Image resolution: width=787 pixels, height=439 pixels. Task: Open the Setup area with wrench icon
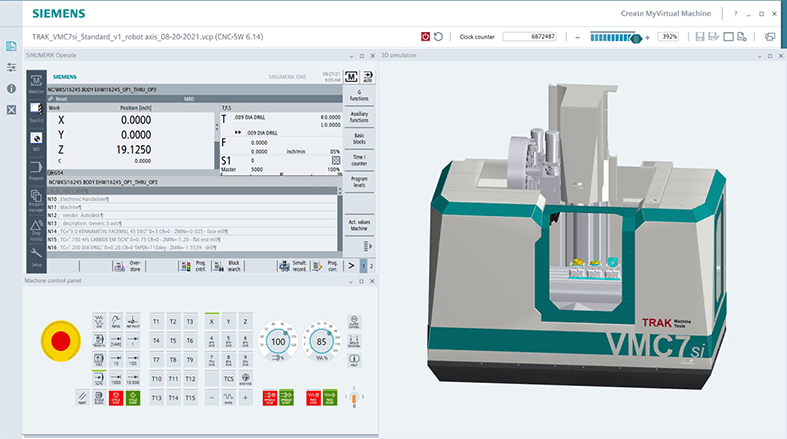click(x=36, y=257)
